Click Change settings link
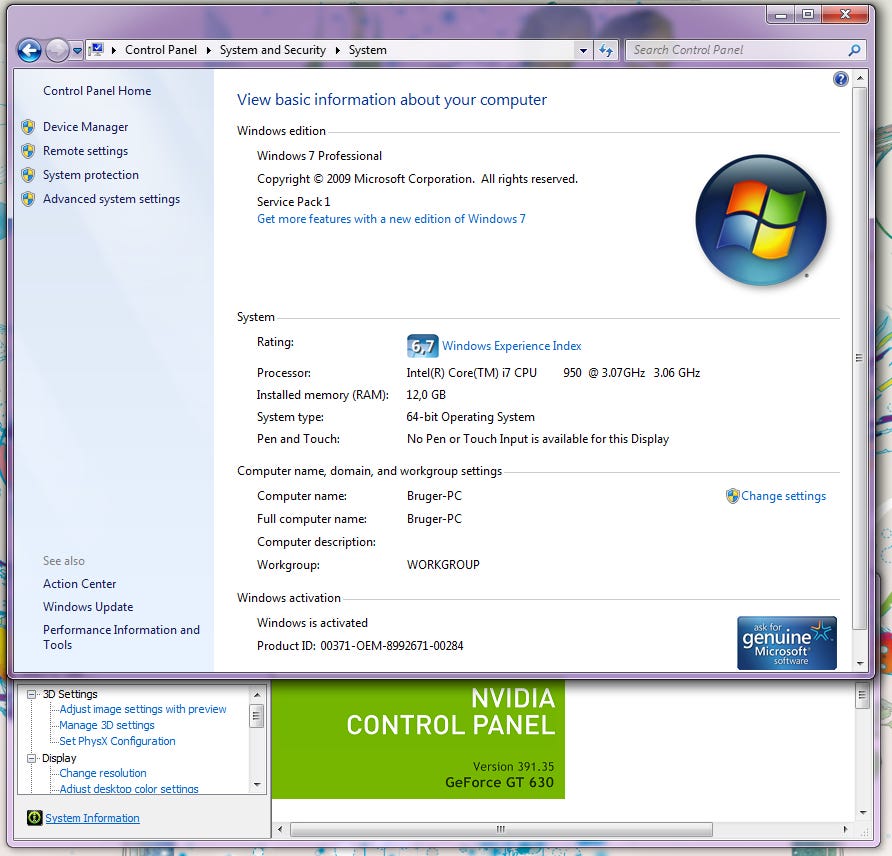Viewport: 892px width, 856px height. (x=783, y=496)
